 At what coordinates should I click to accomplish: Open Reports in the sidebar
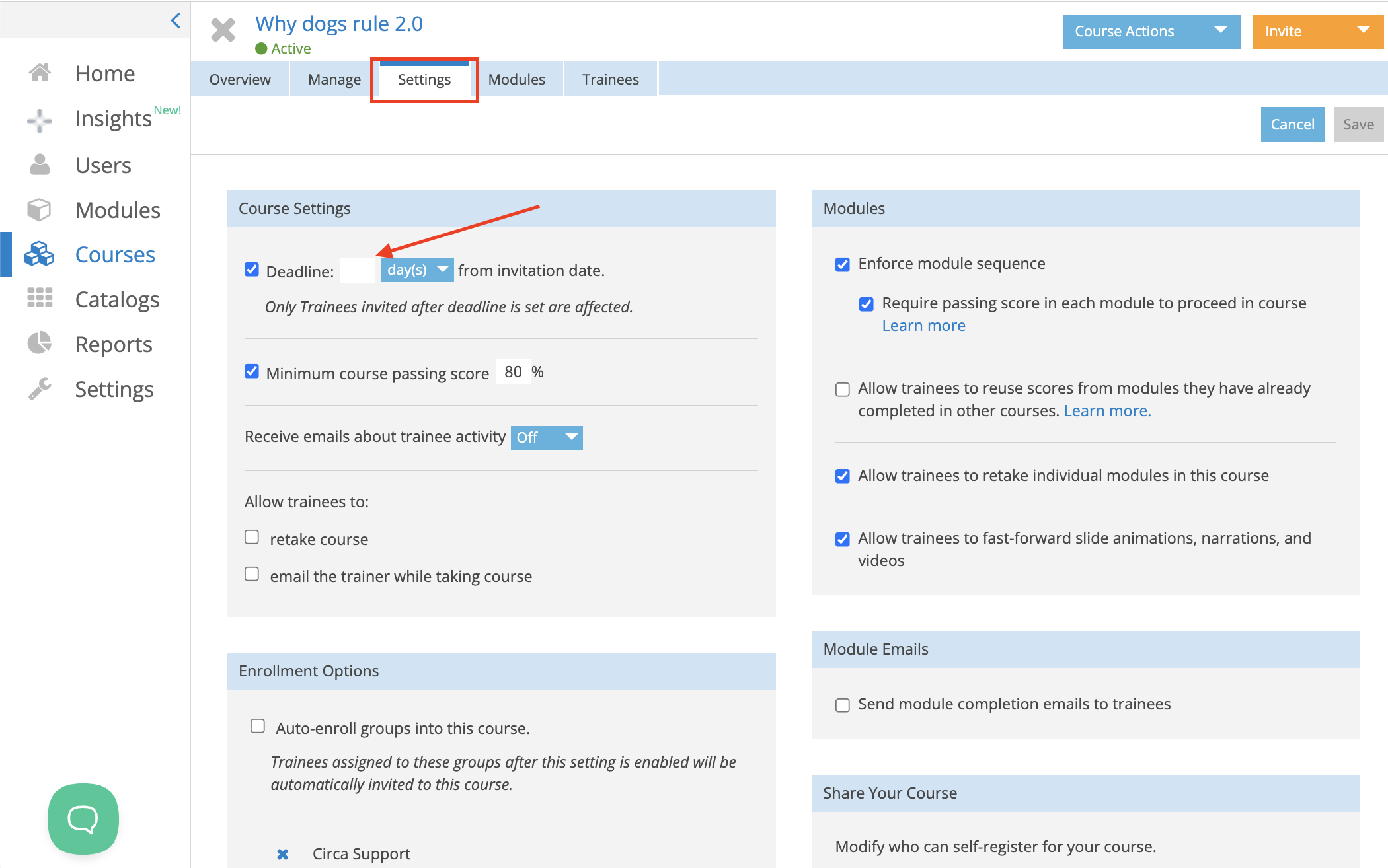(114, 344)
